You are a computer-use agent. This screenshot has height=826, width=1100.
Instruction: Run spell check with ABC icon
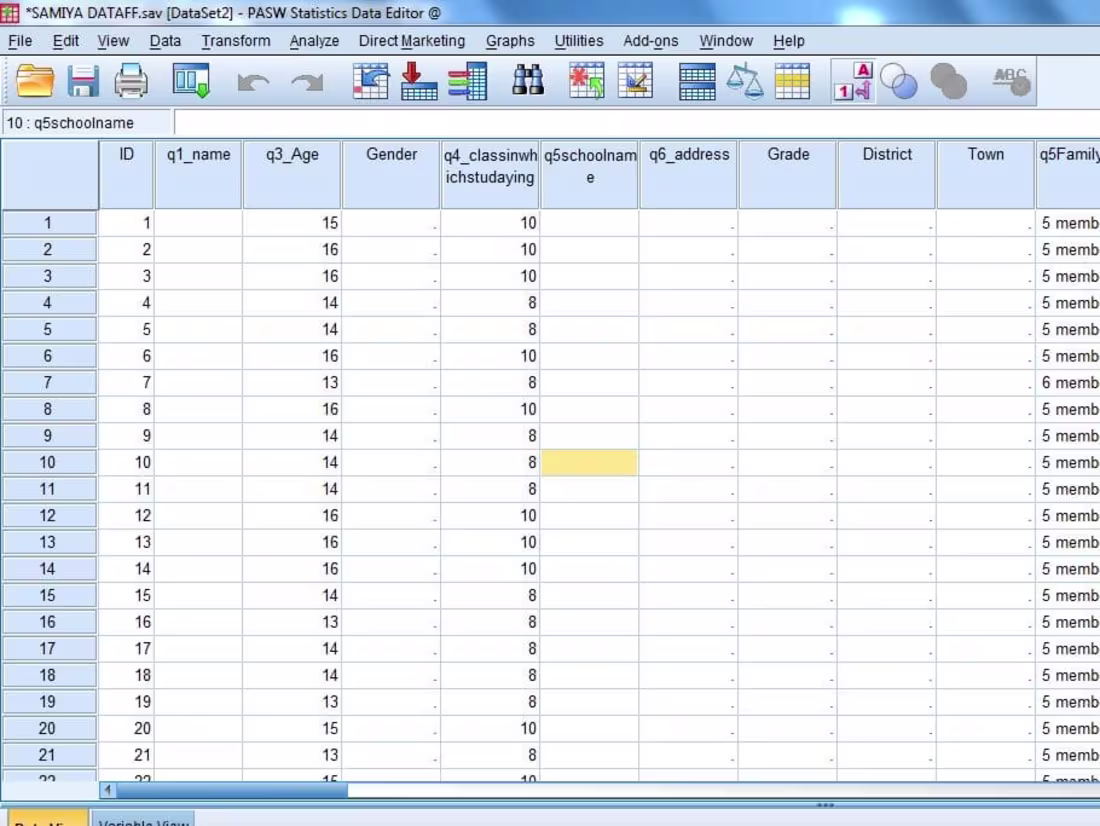(x=1011, y=80)
